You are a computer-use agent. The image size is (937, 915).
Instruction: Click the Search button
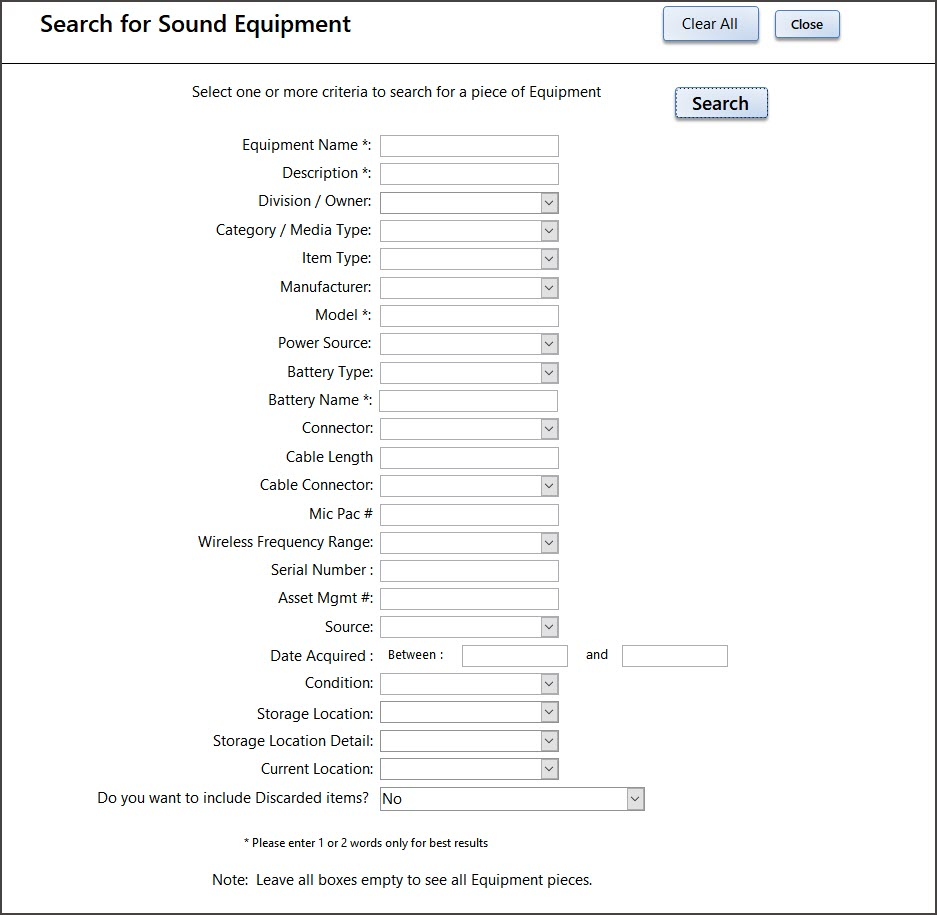tap(721, 103)
